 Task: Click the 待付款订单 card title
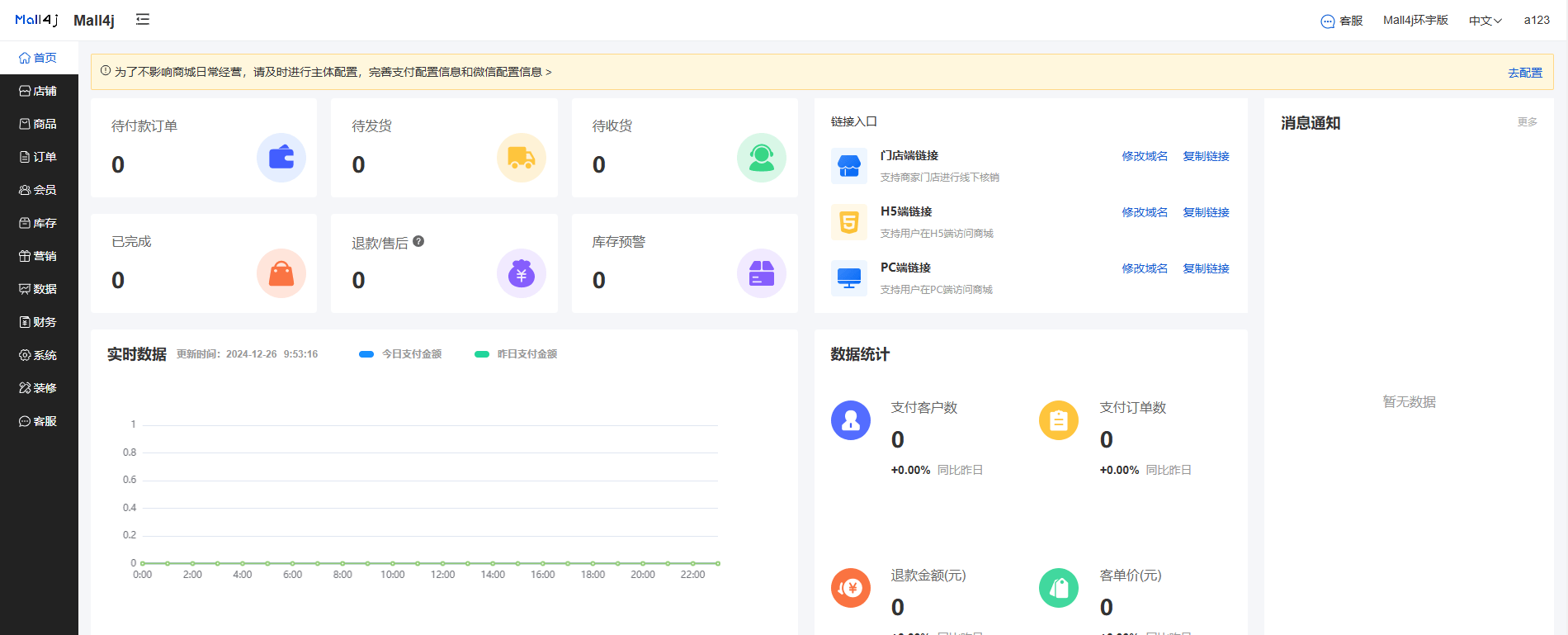(144, 126)
